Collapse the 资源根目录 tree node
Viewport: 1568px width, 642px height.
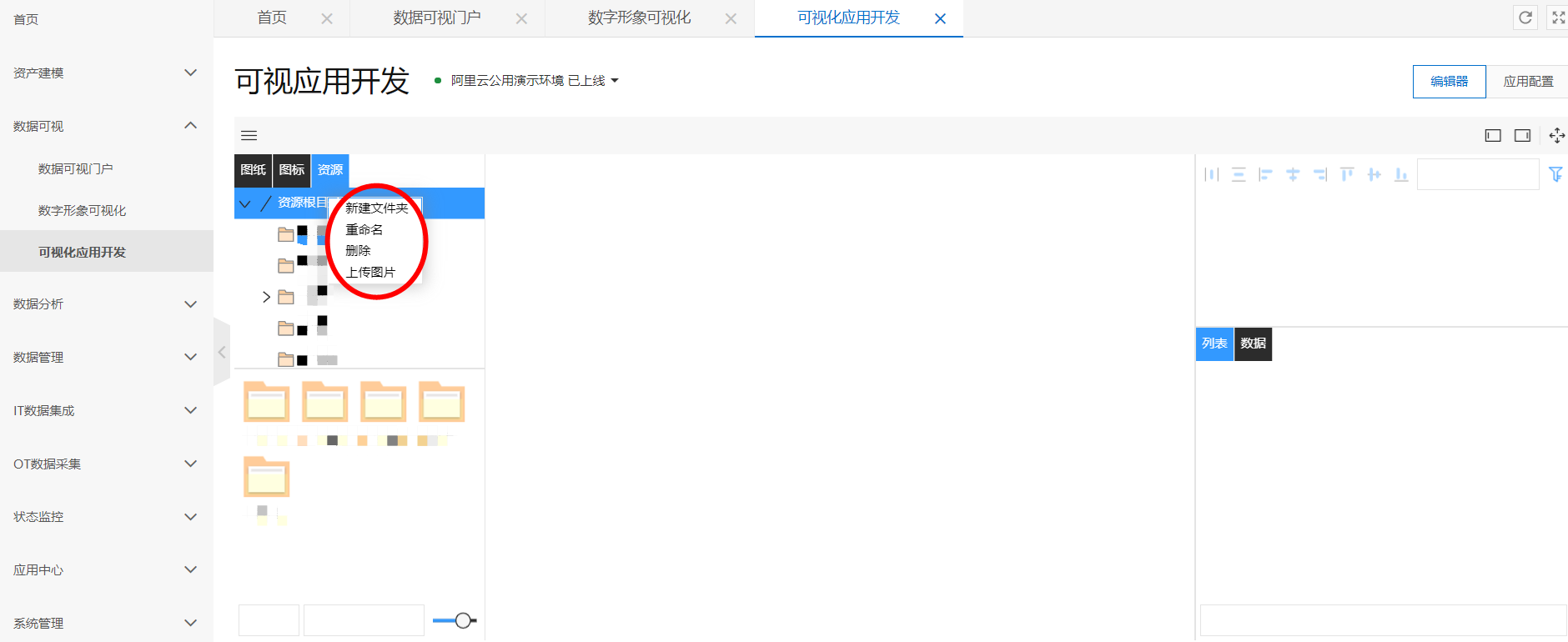[244, 203]
